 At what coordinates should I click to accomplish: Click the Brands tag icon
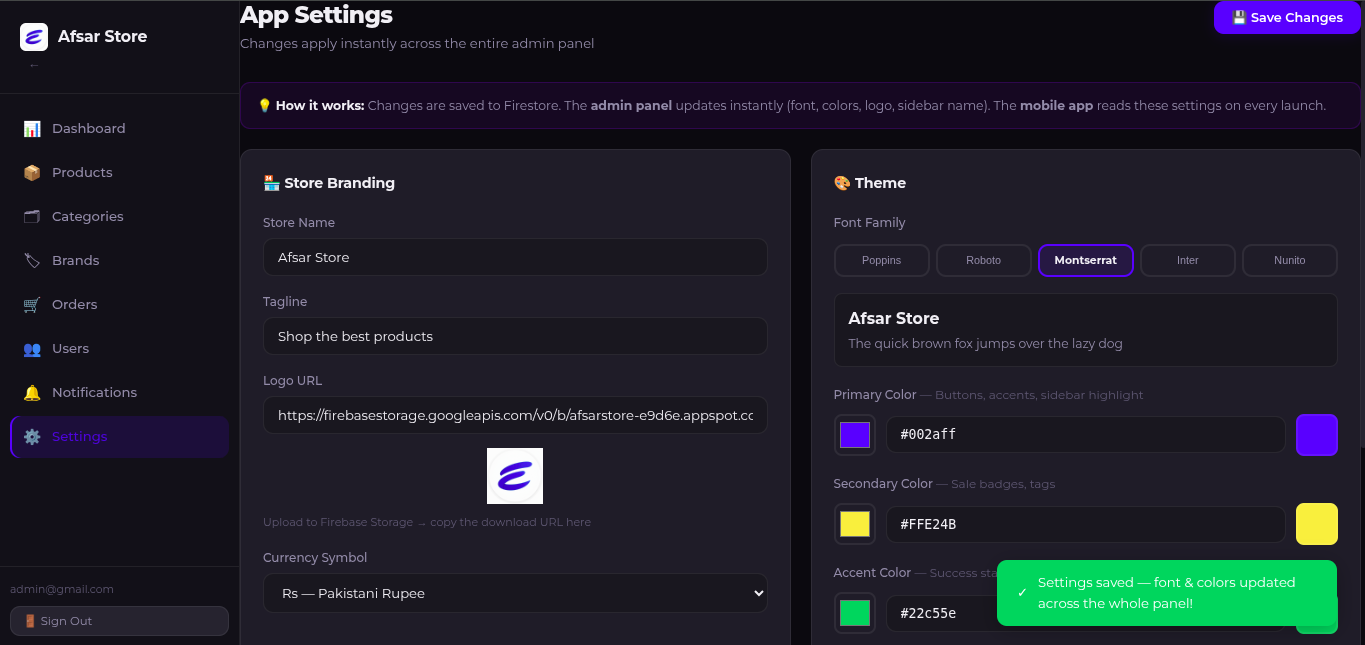click(32, 261)
